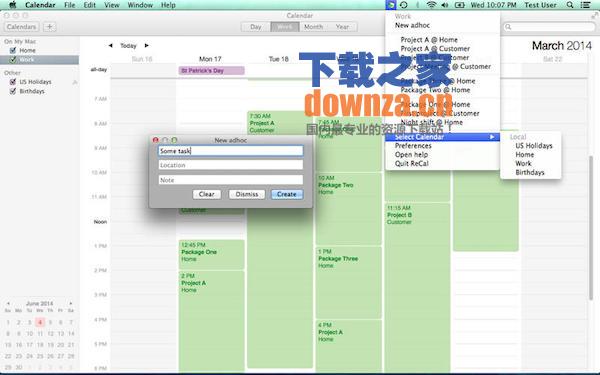Show next month in mini calendar
Screen dimensions: 600x375
coord(71,303)
